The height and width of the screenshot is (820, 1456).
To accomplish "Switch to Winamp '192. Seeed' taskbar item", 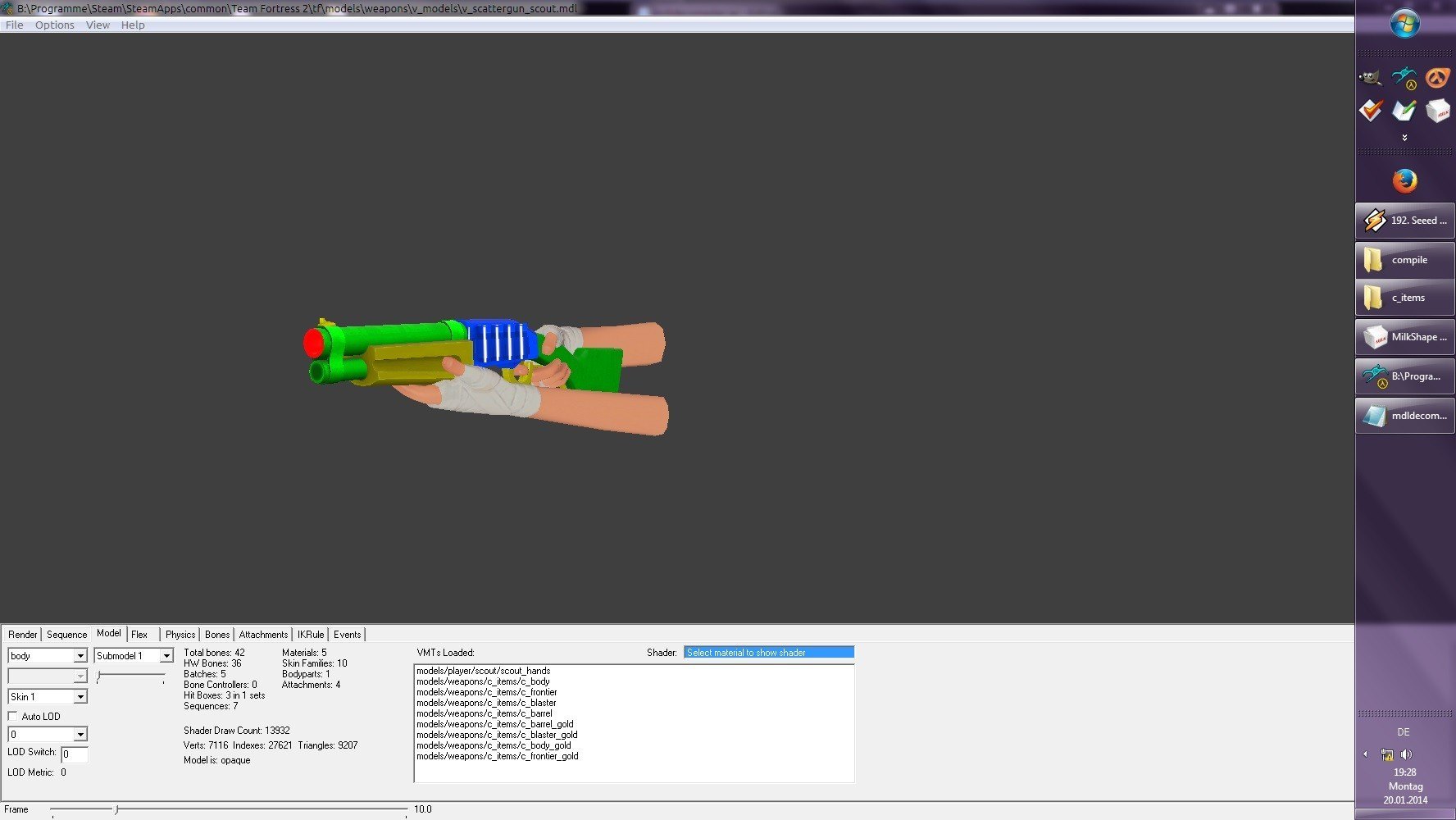I will pyautogui.click(x=1404, y=221).
